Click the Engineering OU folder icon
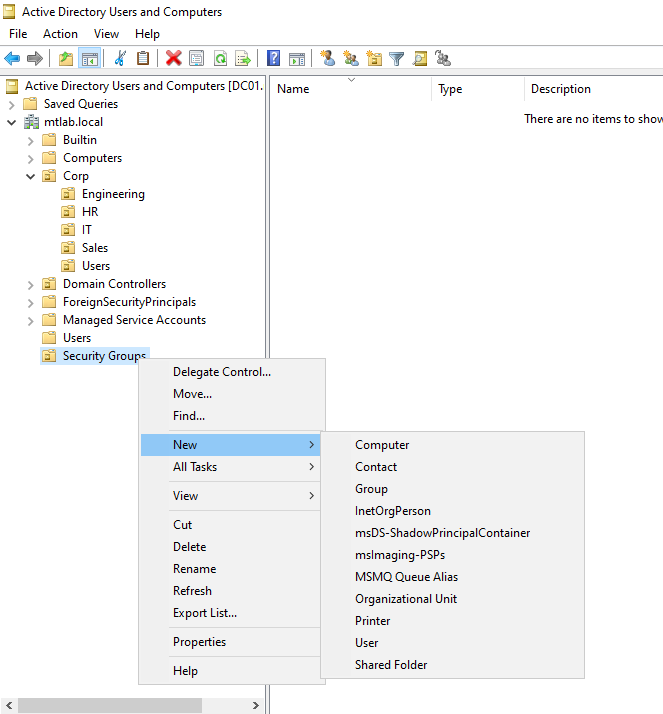 (x=68, y=194)
